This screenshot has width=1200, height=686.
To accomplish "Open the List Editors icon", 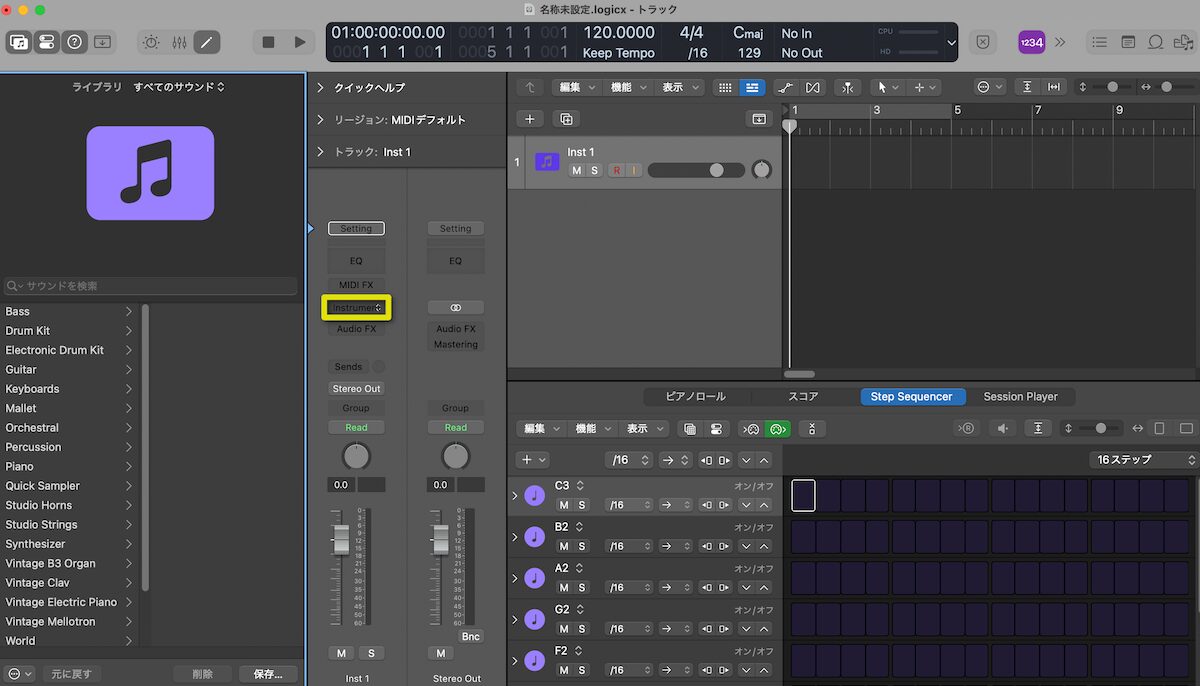I will 1100,42.
